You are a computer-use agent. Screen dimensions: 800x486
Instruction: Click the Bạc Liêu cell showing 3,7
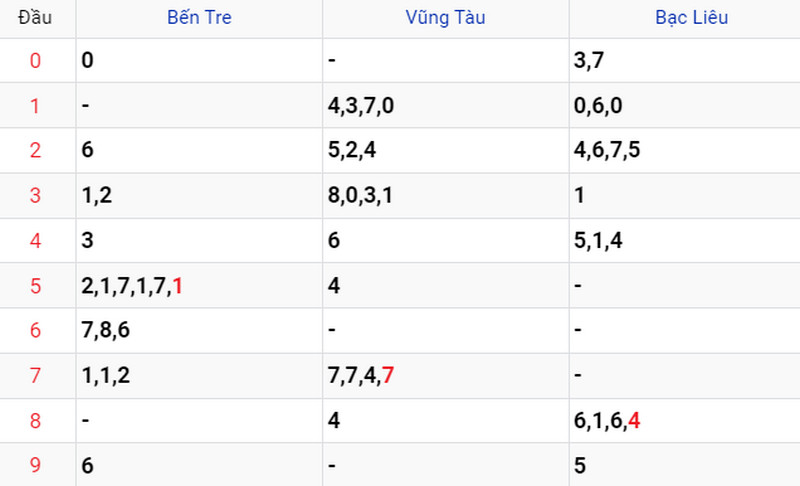point(684,61)
